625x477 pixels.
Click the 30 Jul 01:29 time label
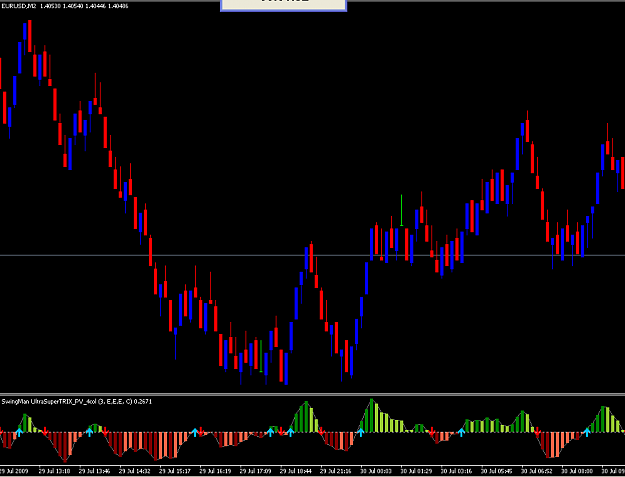417,471
